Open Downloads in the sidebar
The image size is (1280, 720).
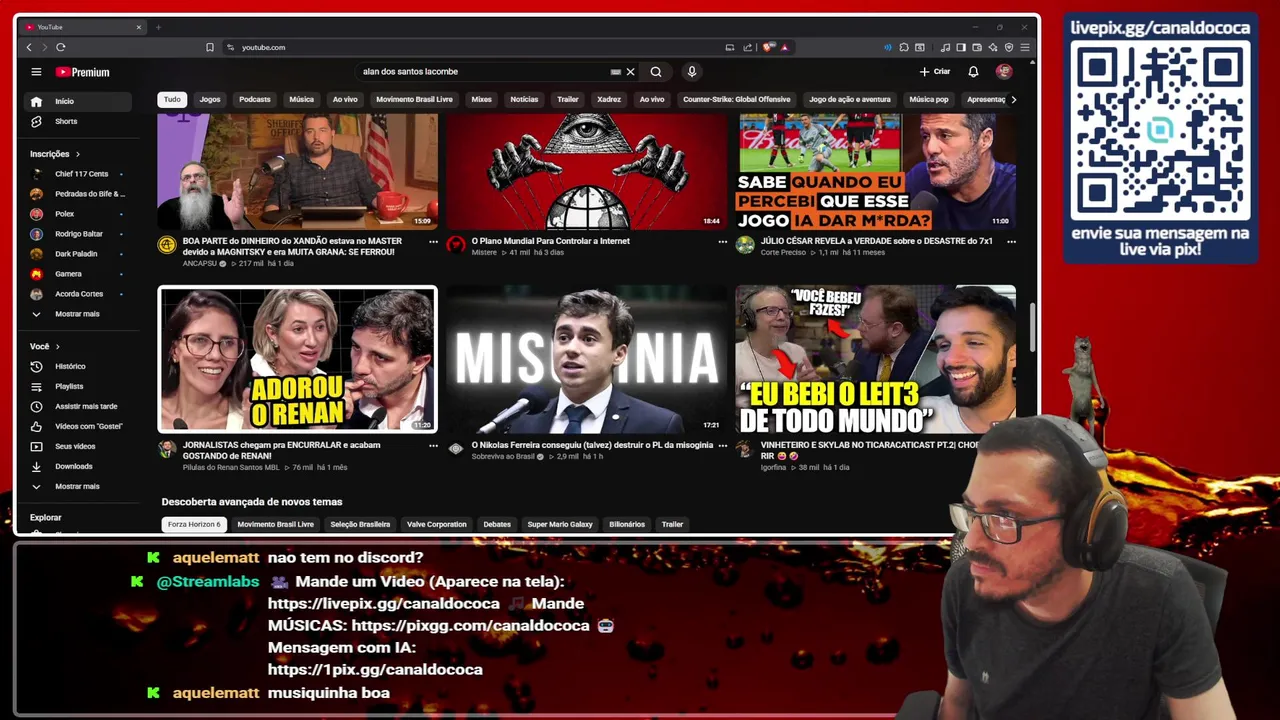(x=78, y=466)
